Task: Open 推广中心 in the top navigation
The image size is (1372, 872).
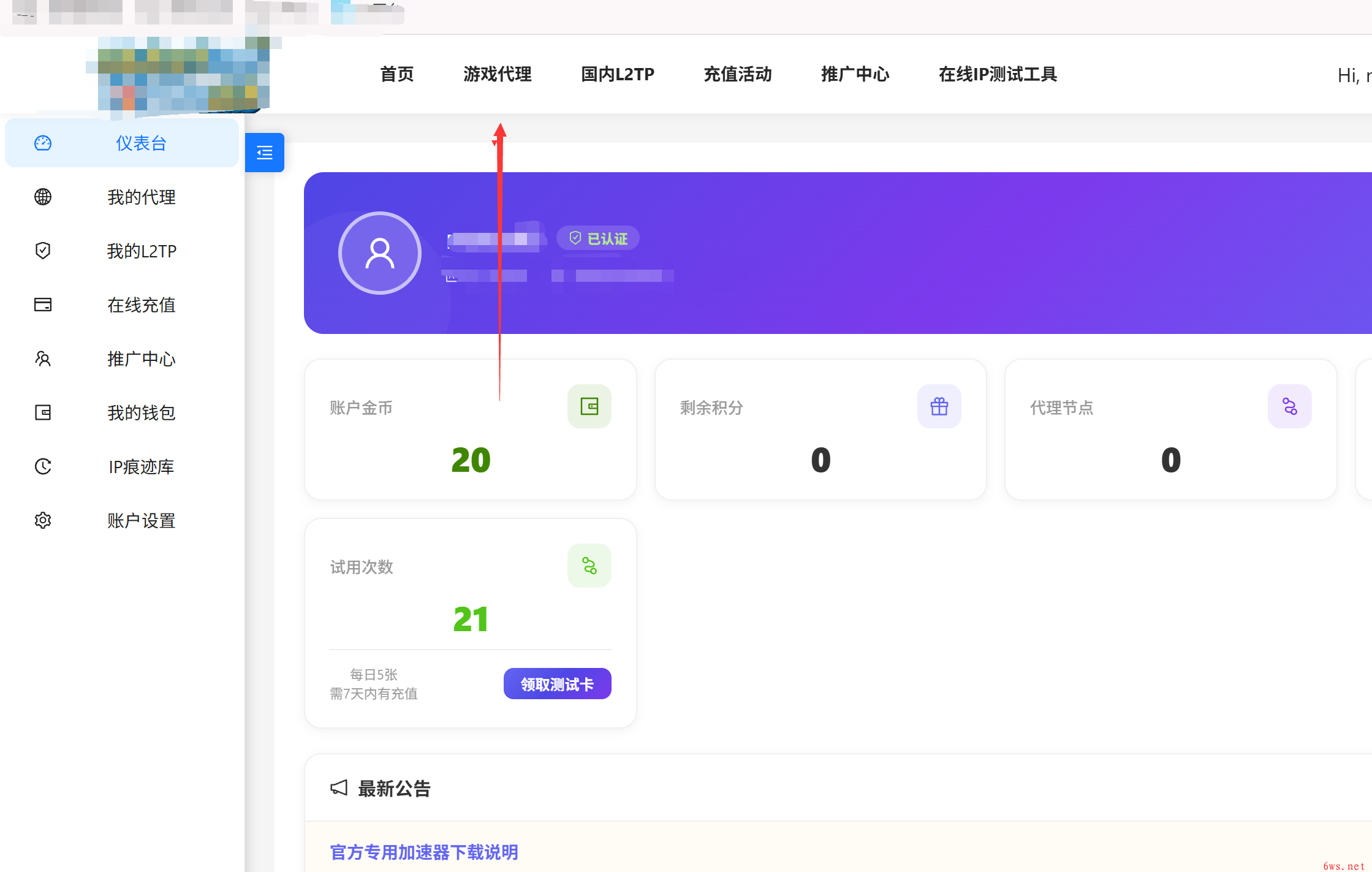Action: pos(855,74)
